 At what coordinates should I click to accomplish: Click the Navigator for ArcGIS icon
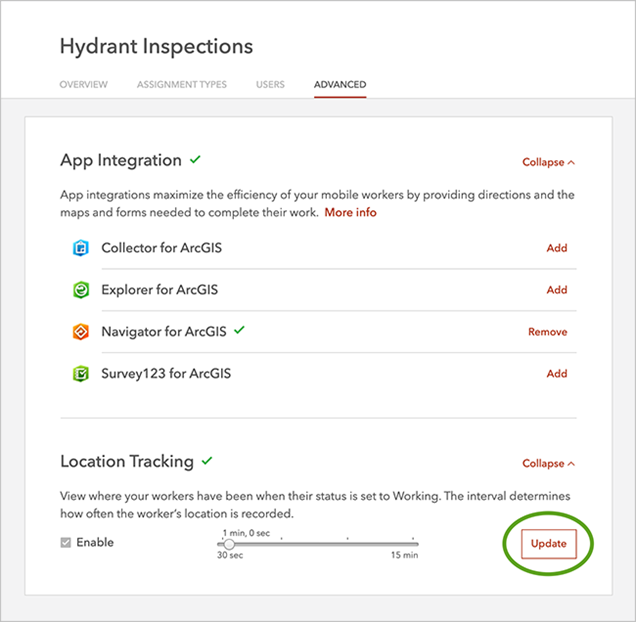pos(81,332)
